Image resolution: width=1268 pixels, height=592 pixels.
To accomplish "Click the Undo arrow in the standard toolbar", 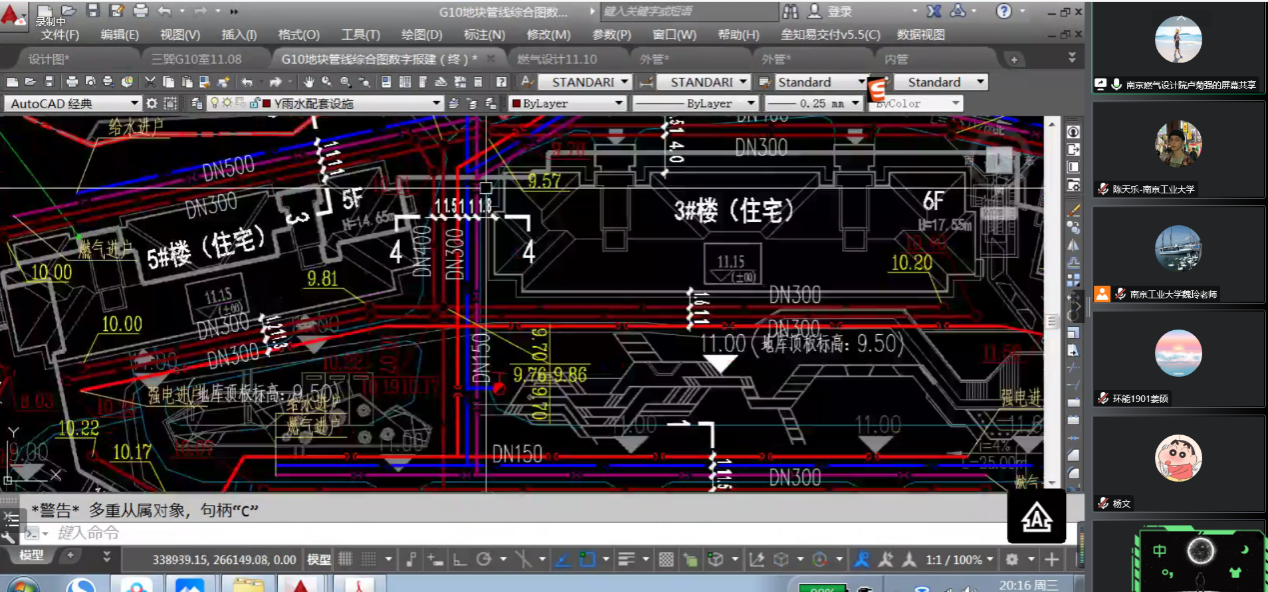I will 246,82.
